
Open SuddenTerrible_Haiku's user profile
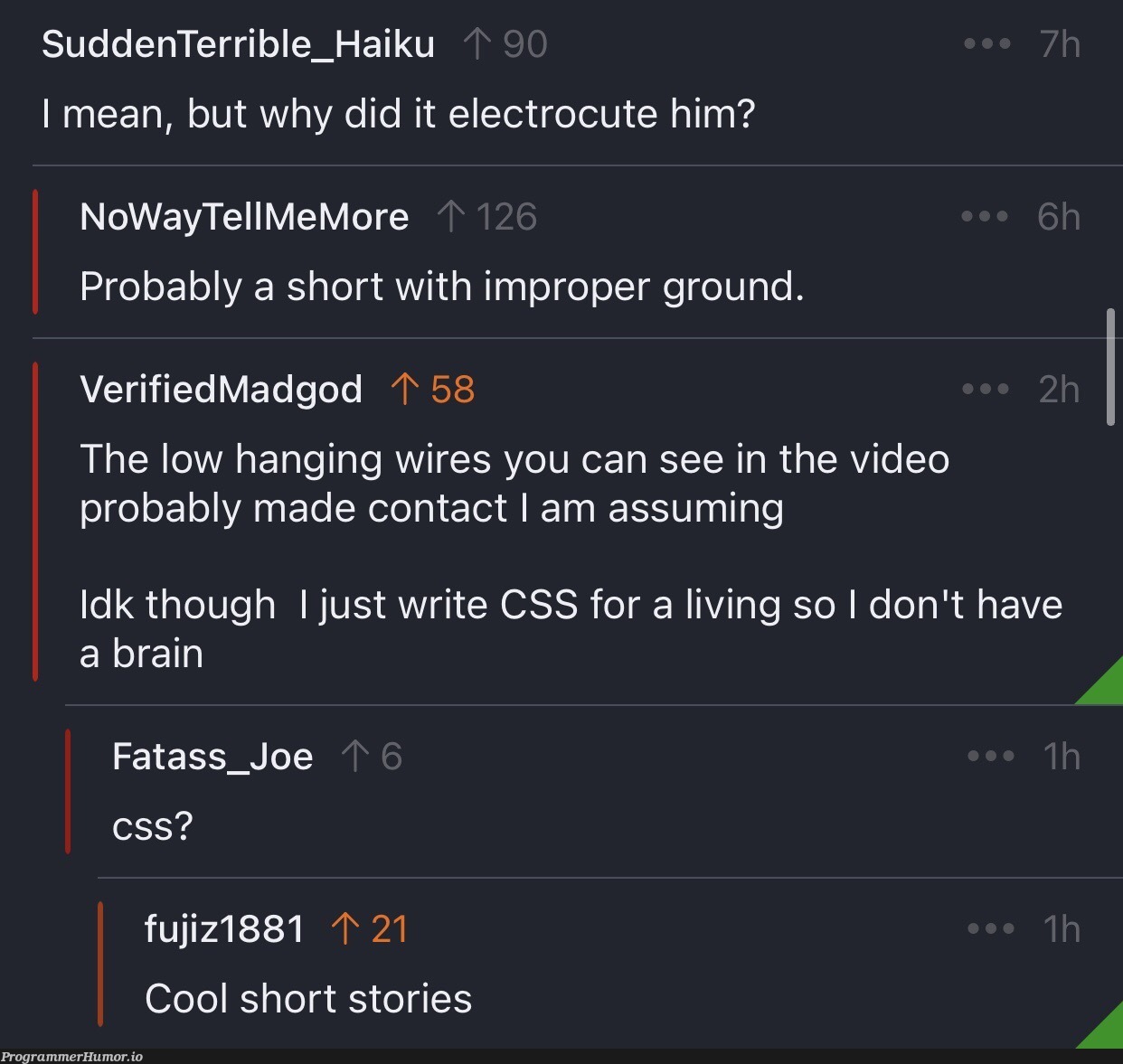(x=239, y=44)
